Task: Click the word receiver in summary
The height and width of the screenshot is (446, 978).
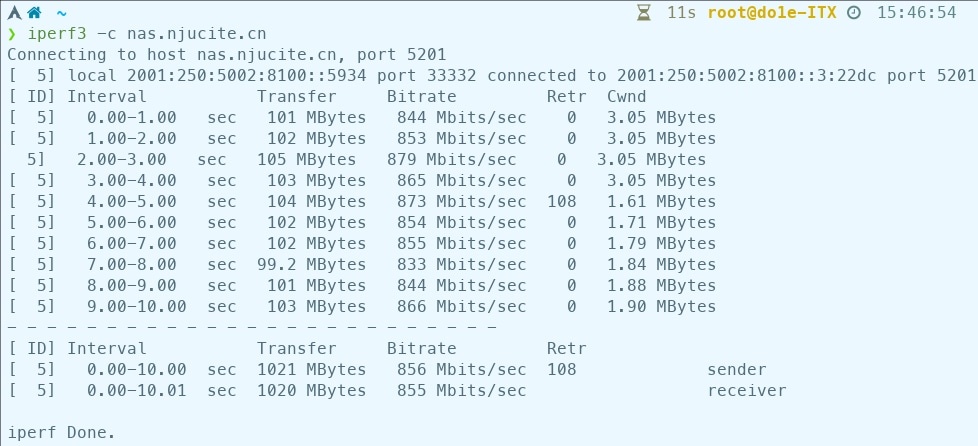Action: tap(746, 390)
